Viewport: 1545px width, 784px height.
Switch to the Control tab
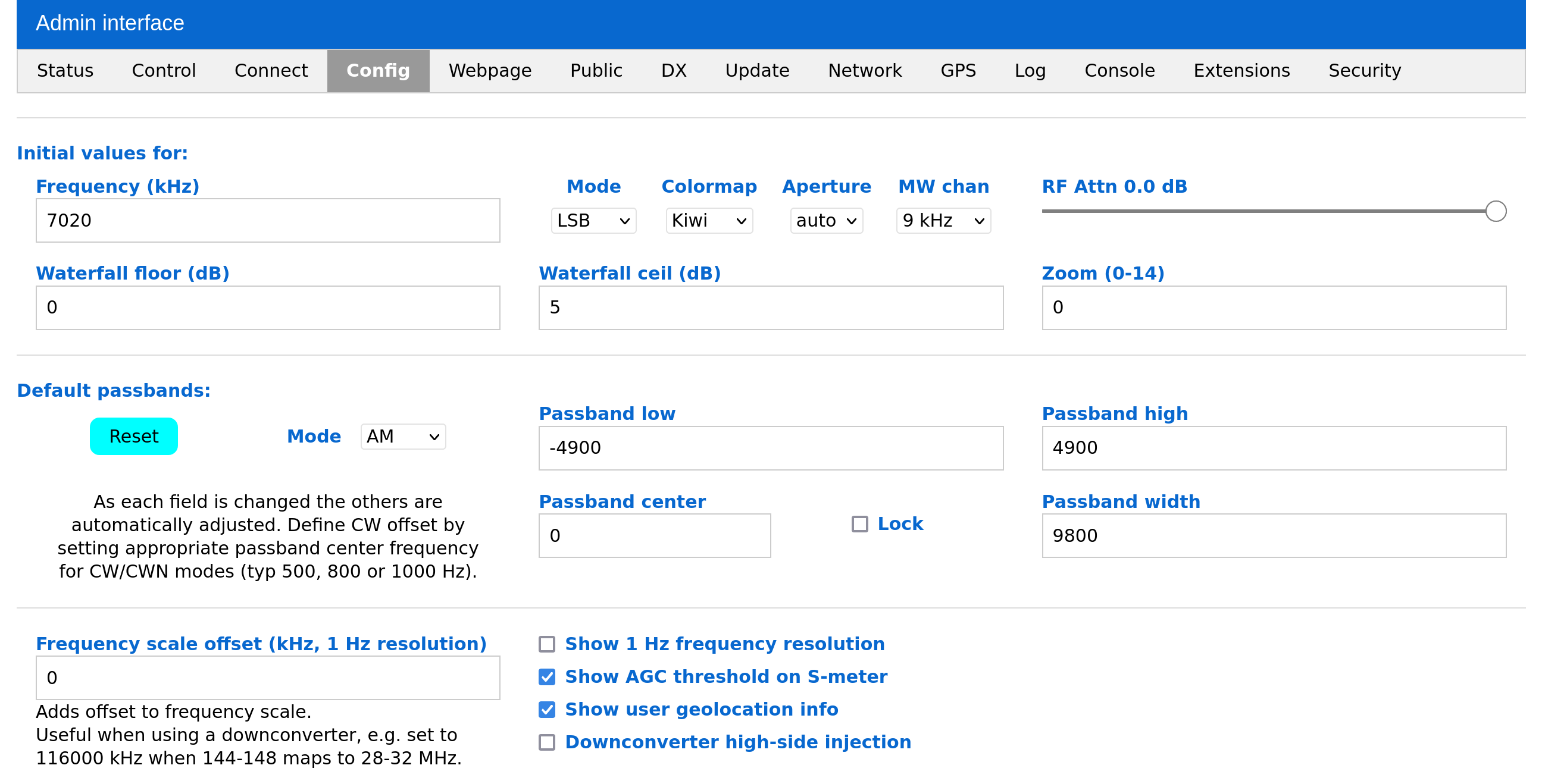click(x=164, y=71)
